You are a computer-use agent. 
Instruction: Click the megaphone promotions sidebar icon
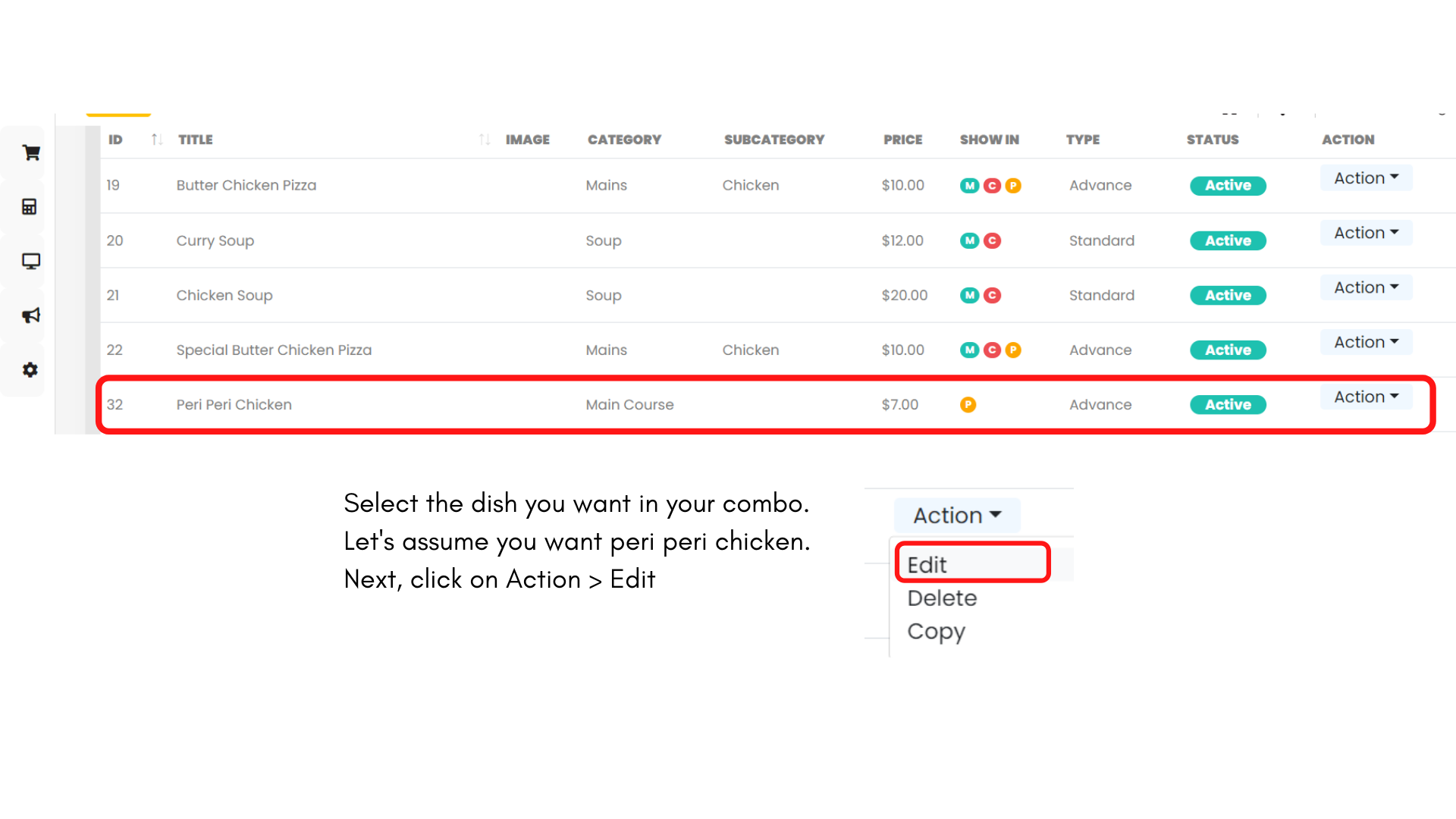point(30,315)
